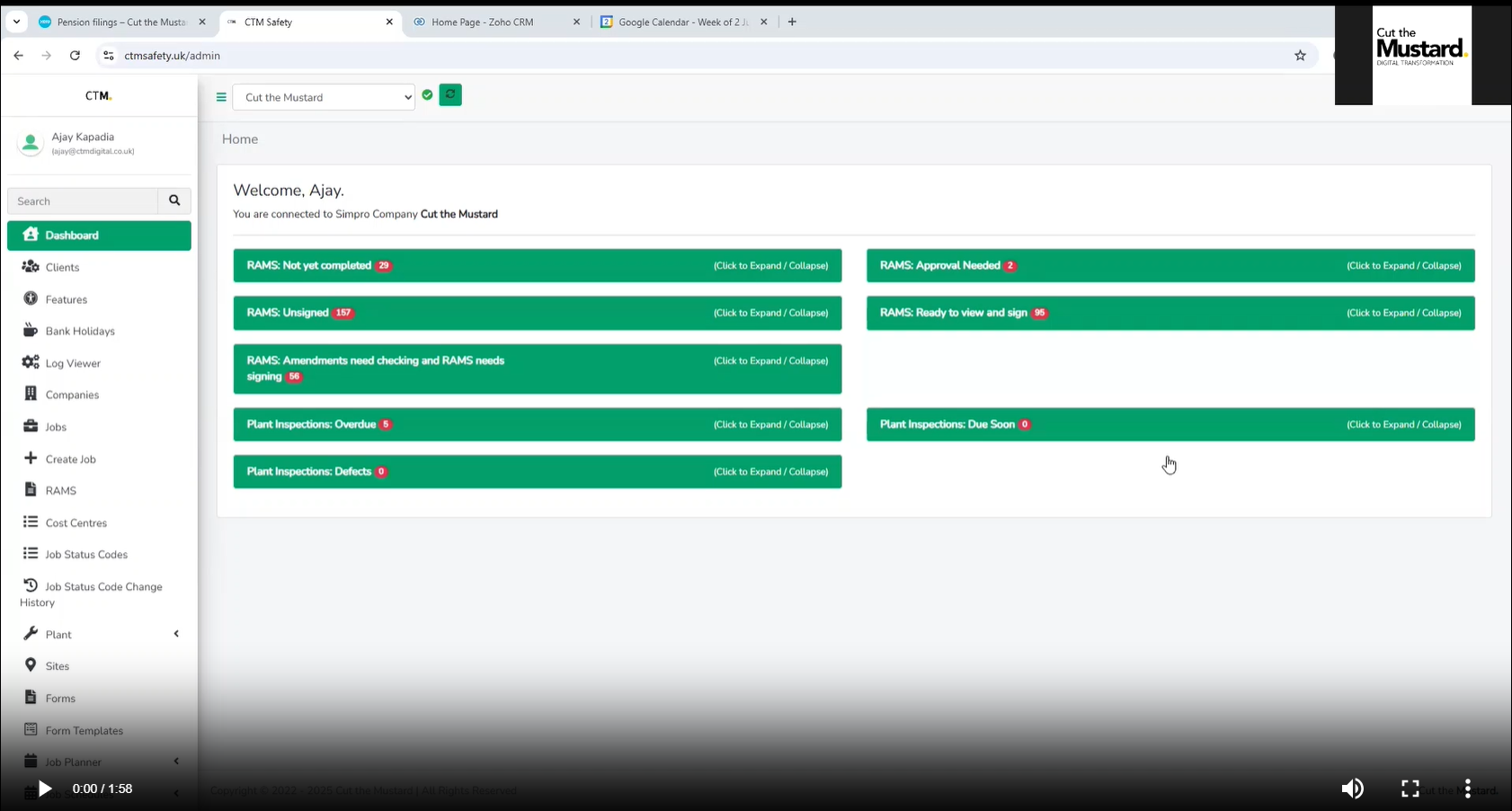Screen dimensions: 1512x811
Task: Expand RAMS: Not yet completed panel
Action: pyautogui.click(x=538, y=265)
